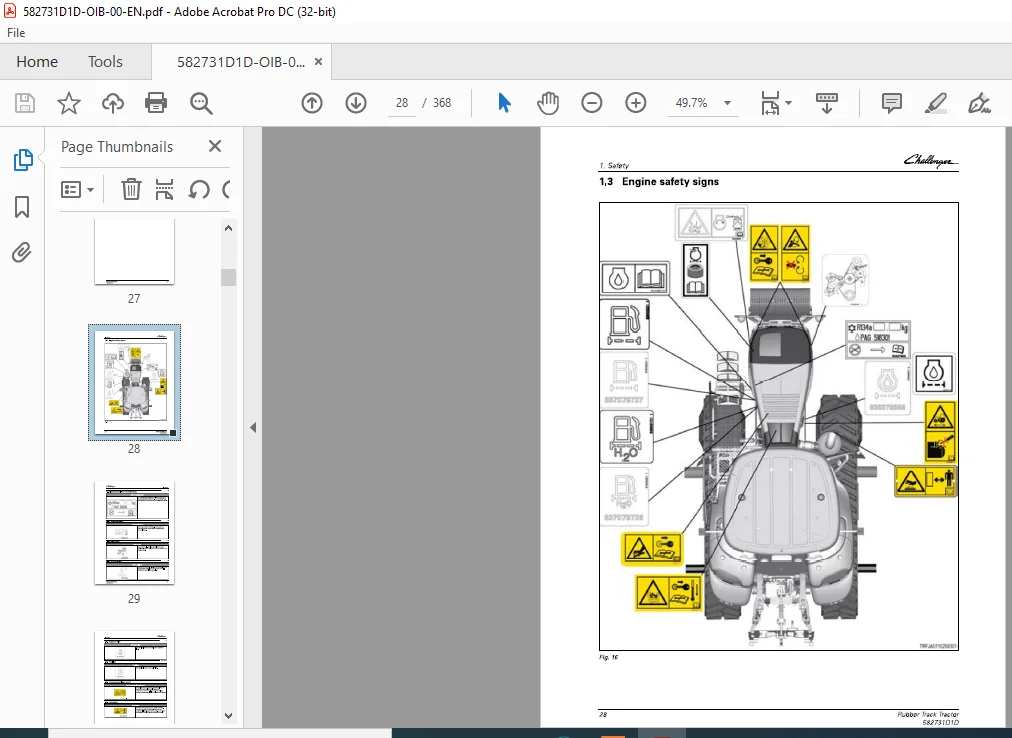This screenshot has width=1012, height=738.
Task: Rotate page clockwise icon
Action: 227,190
